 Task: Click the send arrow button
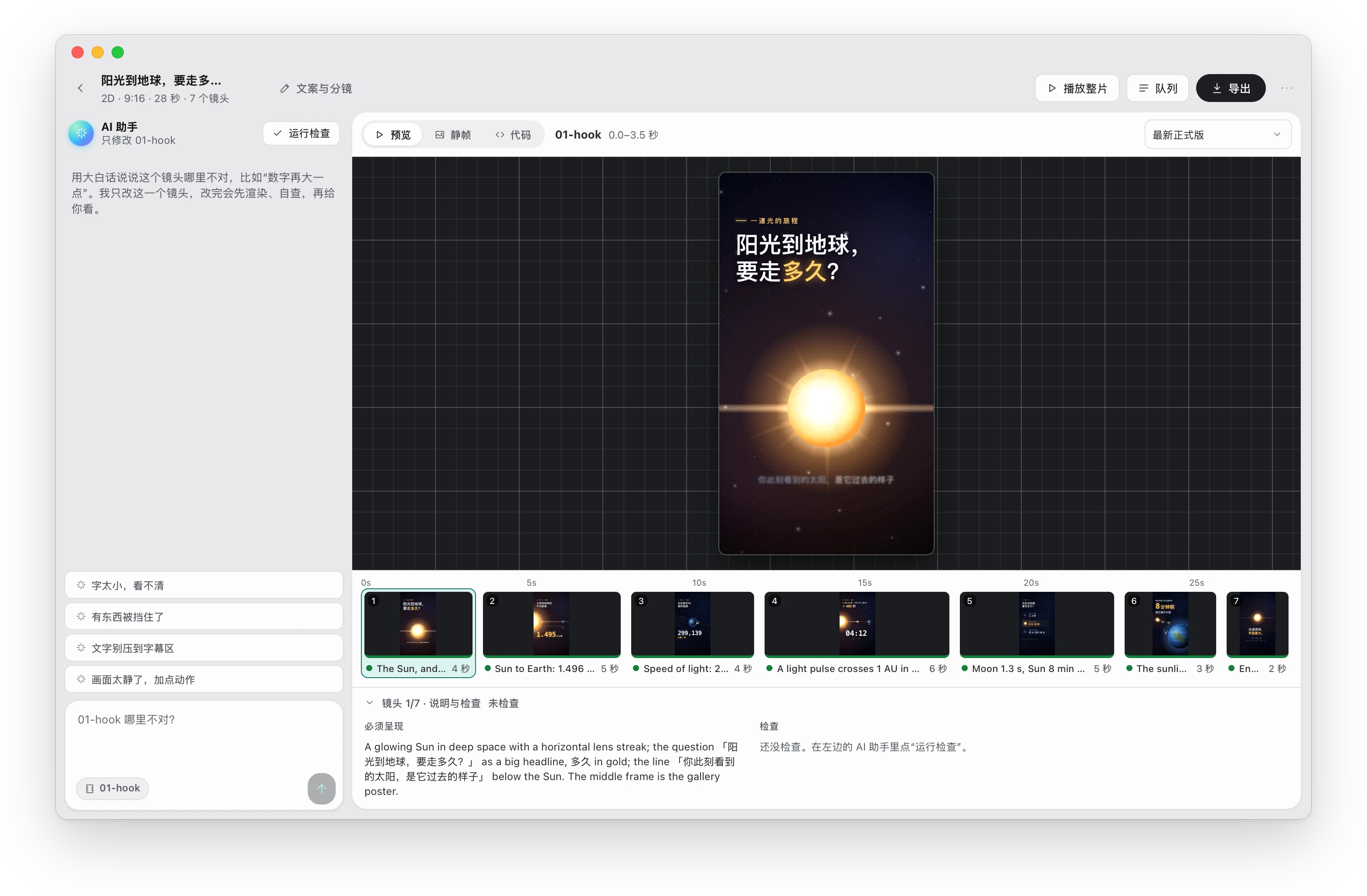321,789
